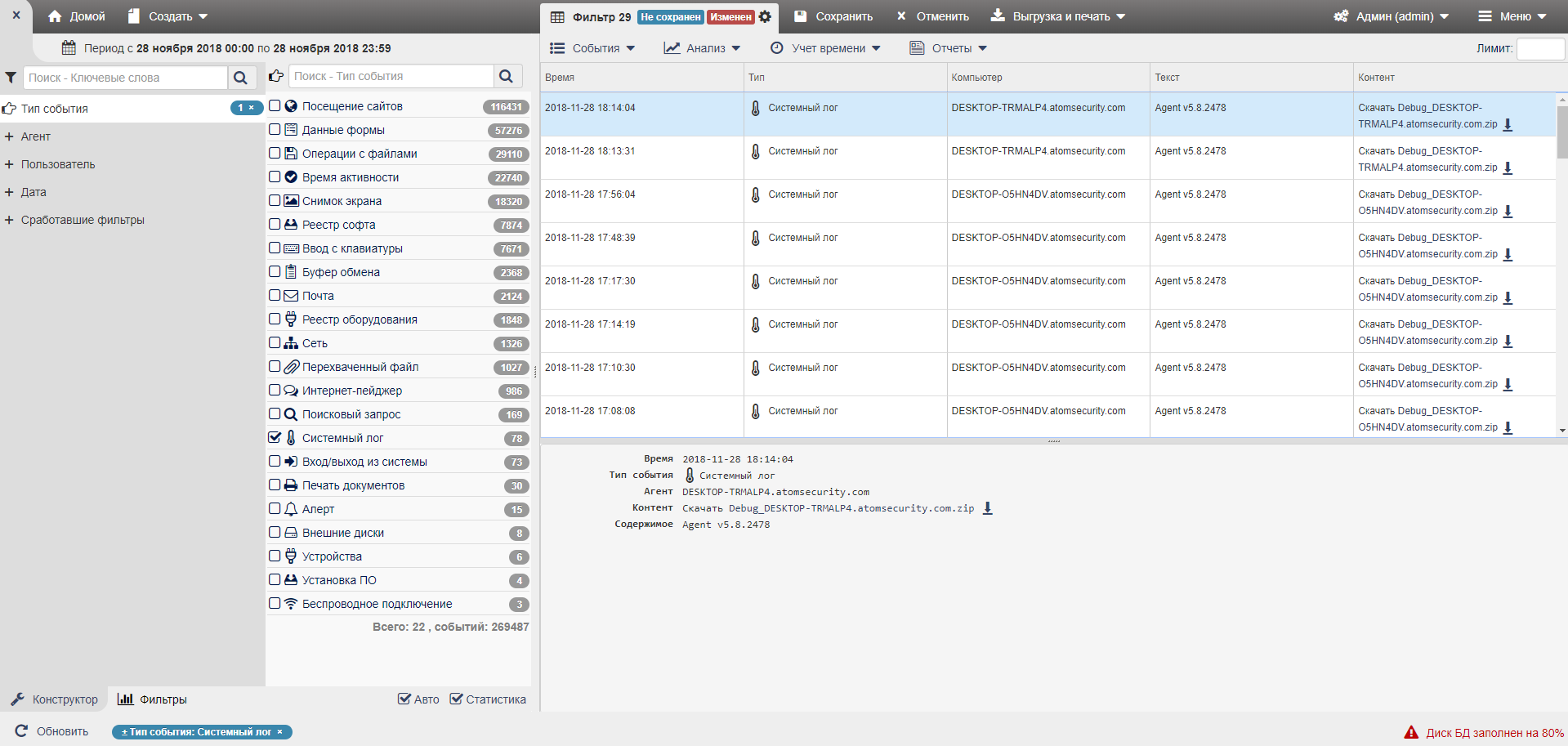The width and height of the screenshot is (1568, 746).
Task: Open the Выгрузка и печать dropdown
Action: [1058, 16]
